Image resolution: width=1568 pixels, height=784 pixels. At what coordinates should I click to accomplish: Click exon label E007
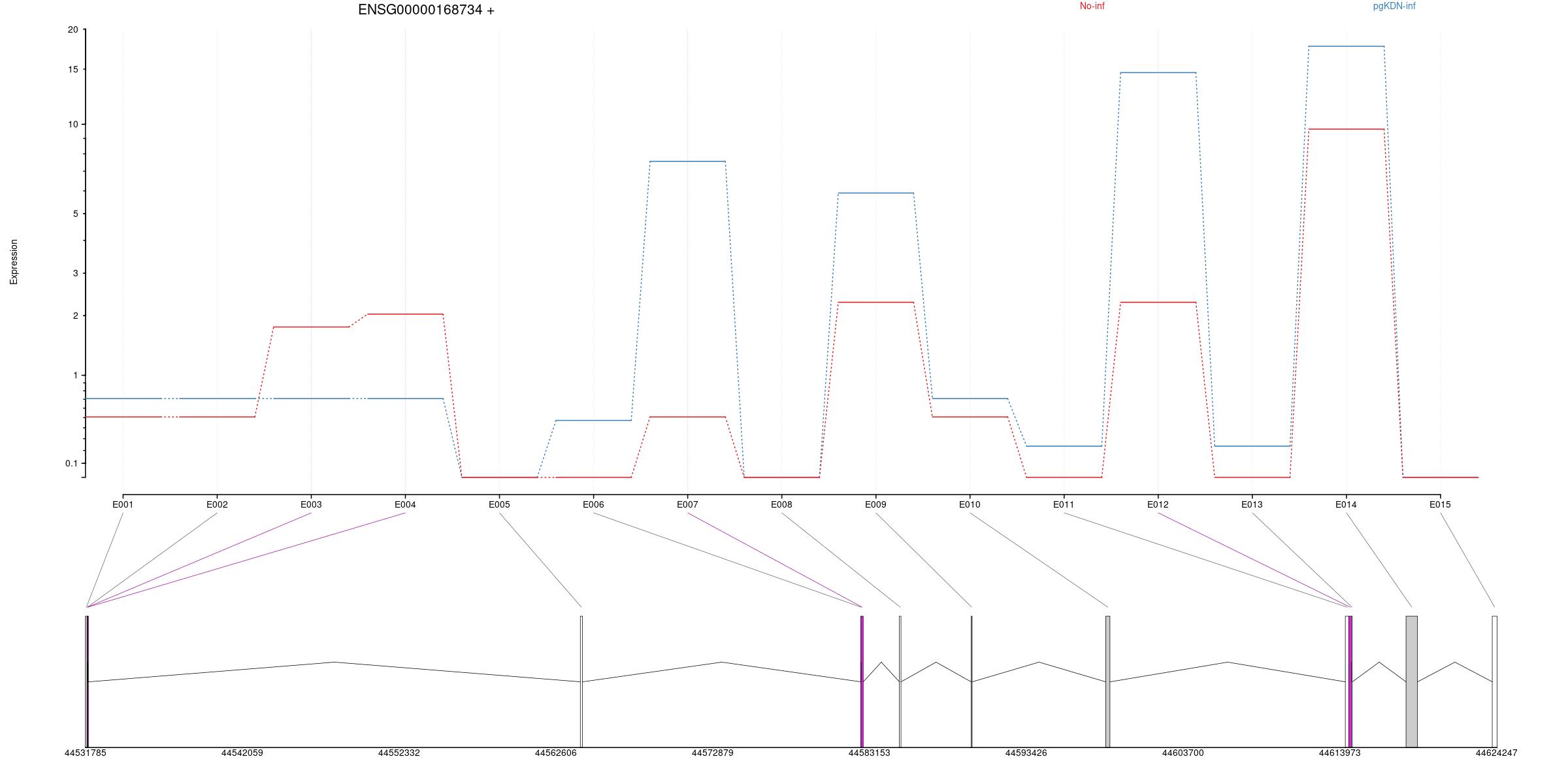[x=687, y=504]
